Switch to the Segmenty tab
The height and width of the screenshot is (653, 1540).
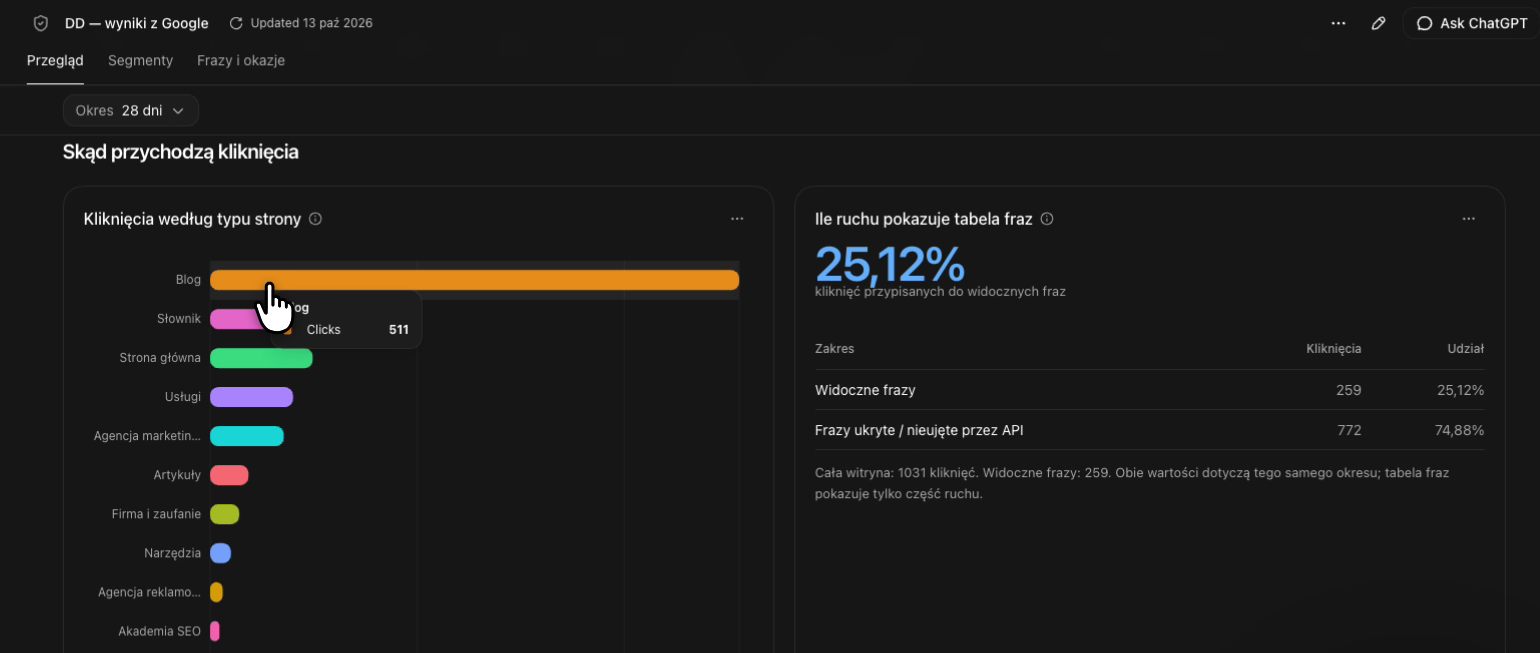tap(140, 60)
